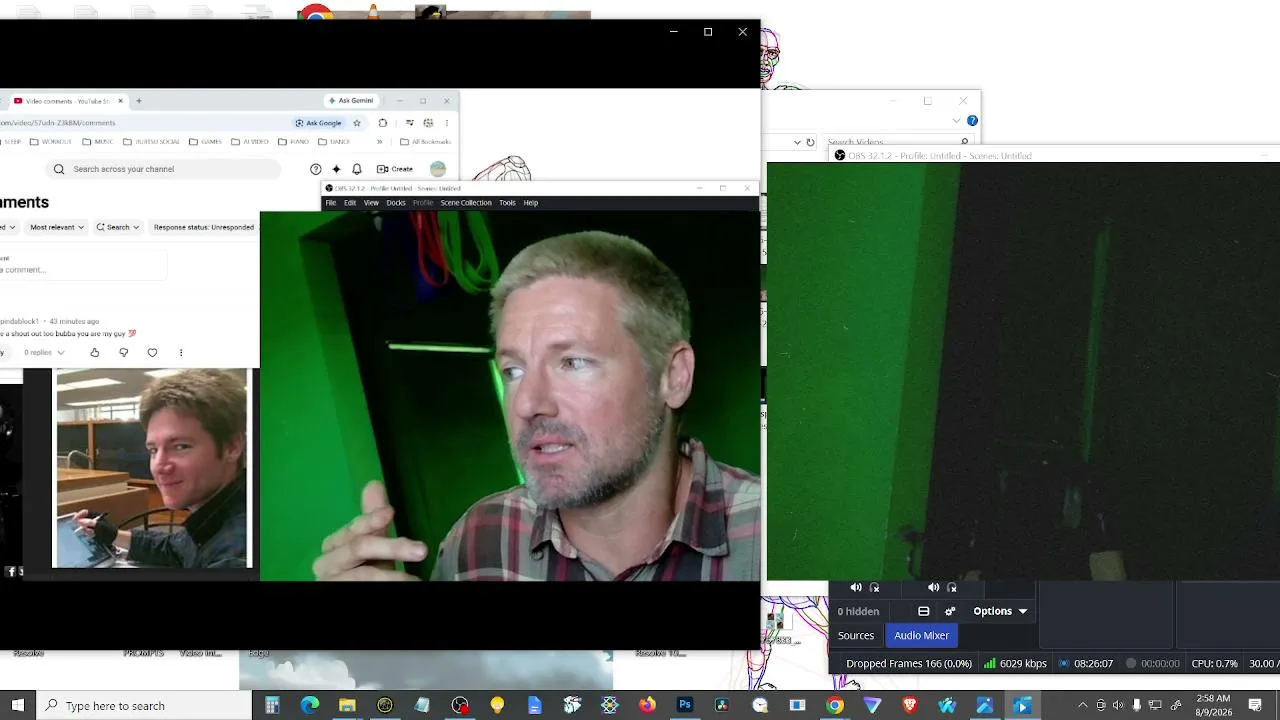Viewport: 1280px width, 720px height.
Task: Open the comment's three-dot options menu
Action: (181, 353)
